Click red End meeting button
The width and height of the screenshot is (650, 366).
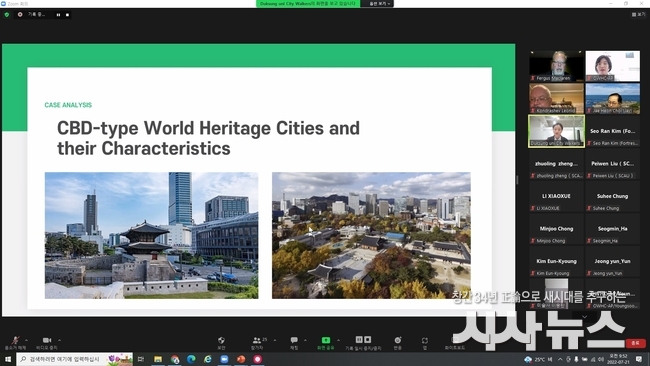click(635, 343)
